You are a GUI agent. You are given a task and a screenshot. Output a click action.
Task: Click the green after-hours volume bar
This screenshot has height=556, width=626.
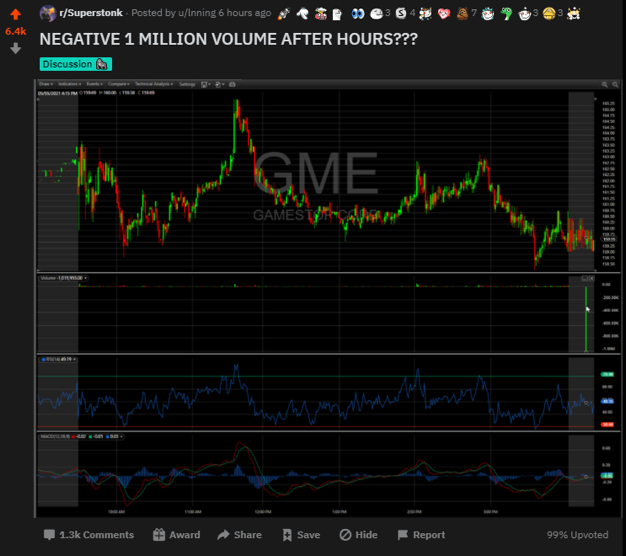point(586,319)
